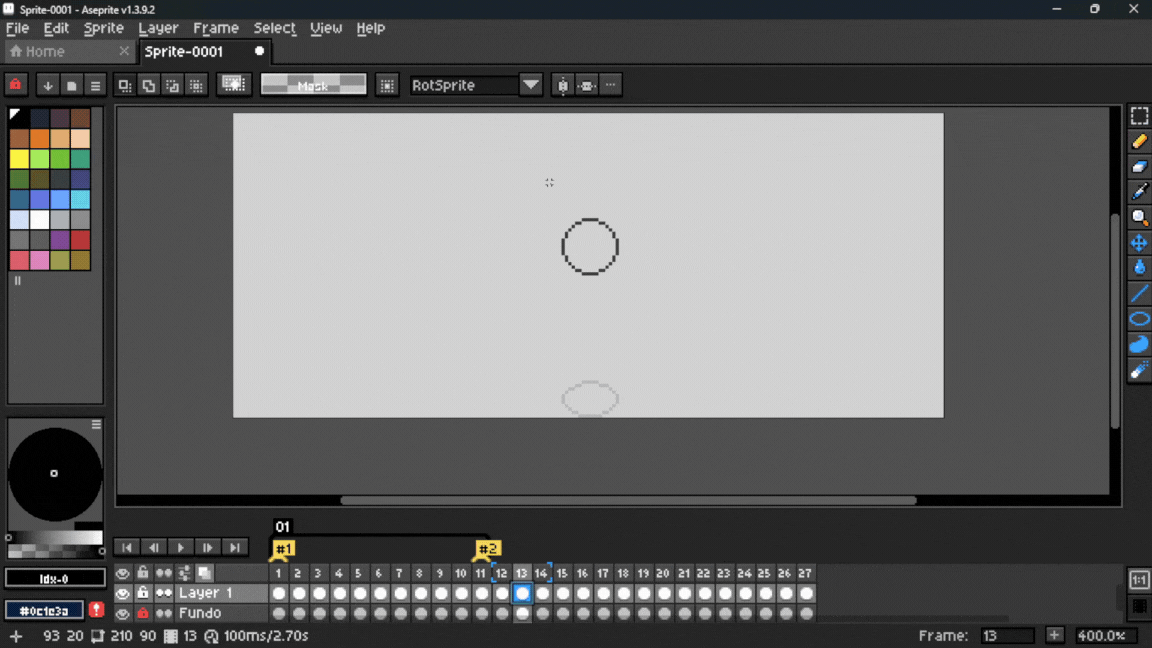1152x648 pixels.
Task: Choose Subtract from selection mode icon
Action: tap(172, 85)
